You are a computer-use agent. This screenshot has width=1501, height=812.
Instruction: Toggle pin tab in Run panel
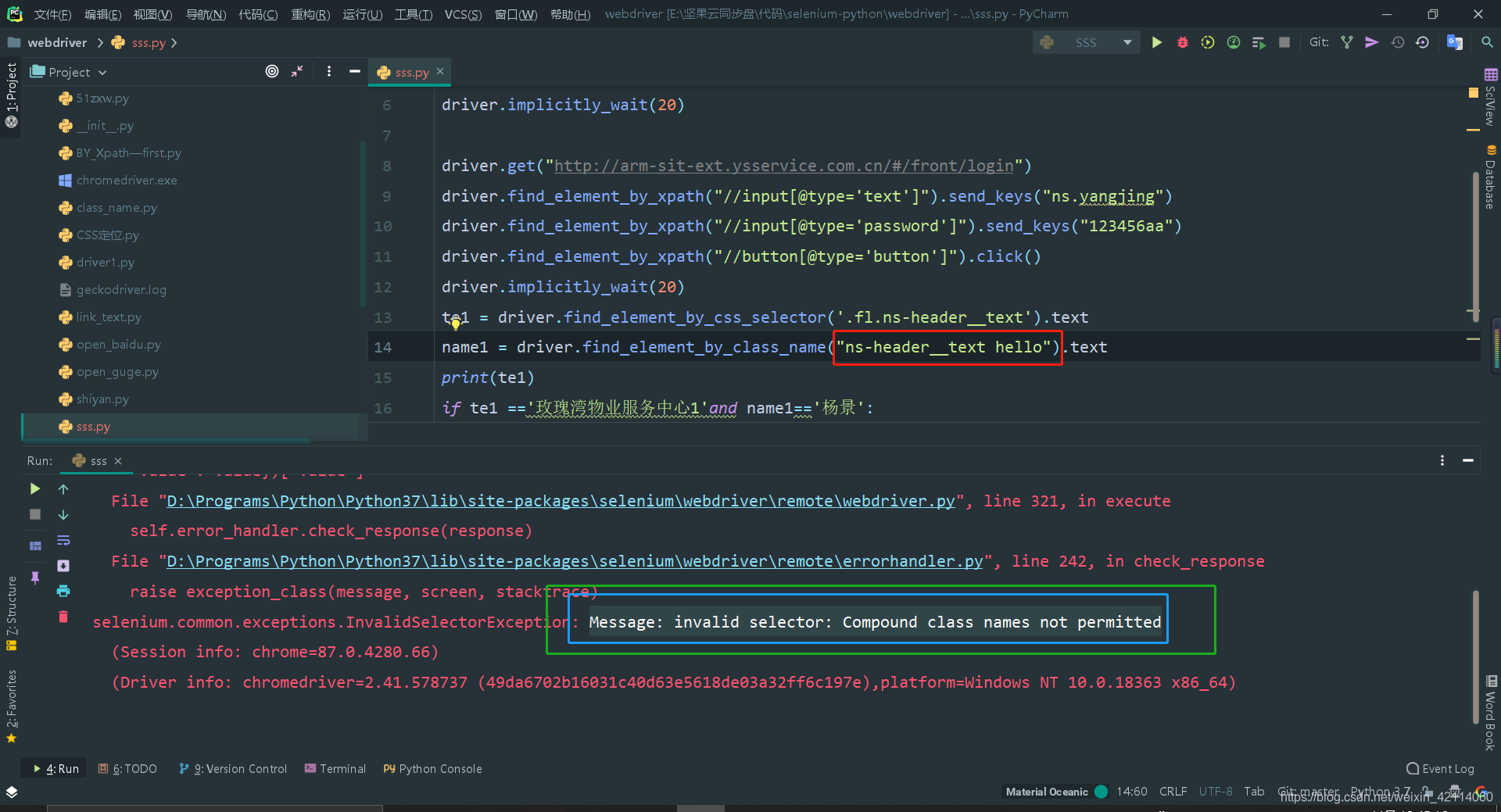tap(35, 578)
